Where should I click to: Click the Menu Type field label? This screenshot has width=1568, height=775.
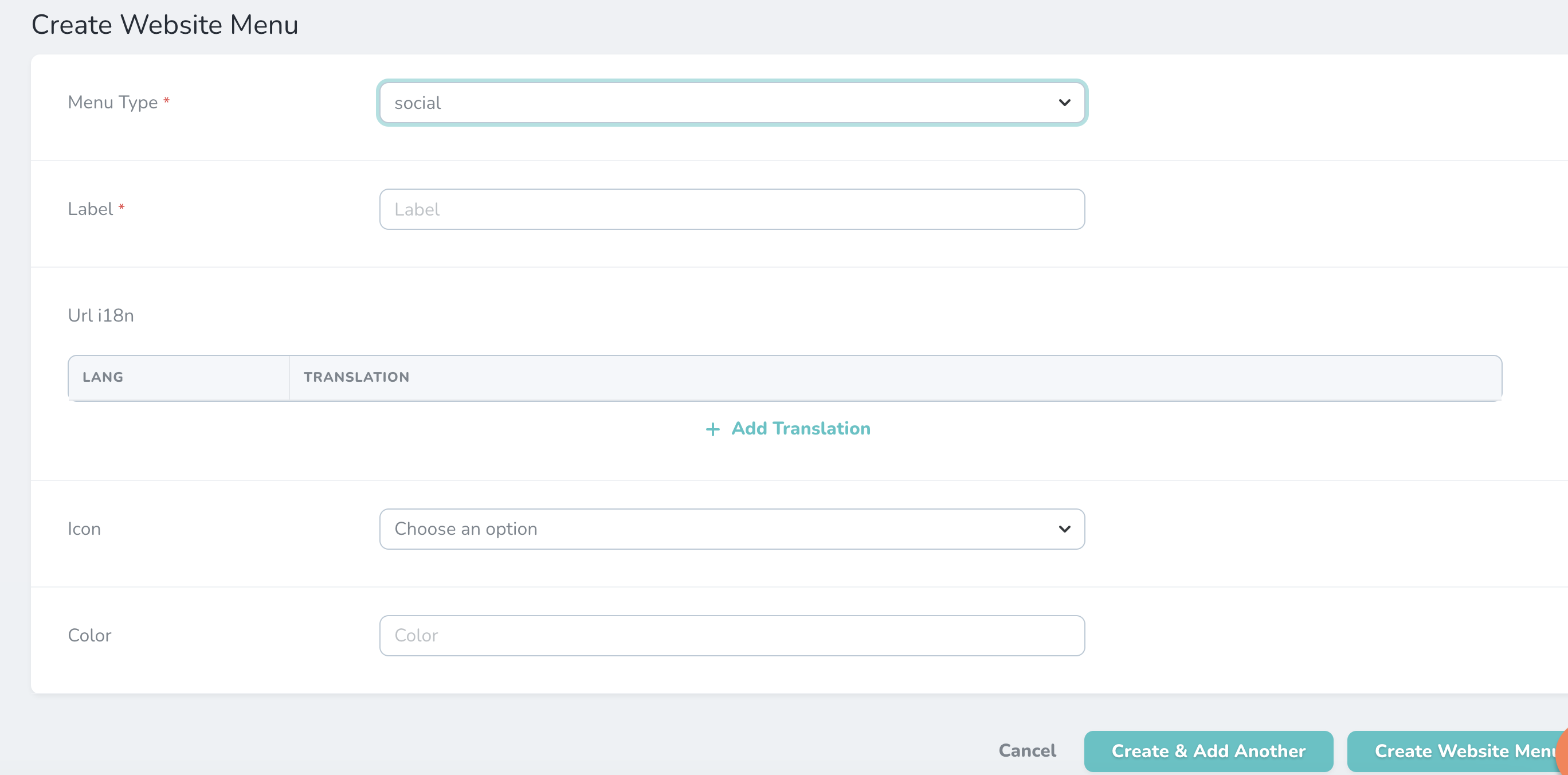112,102
